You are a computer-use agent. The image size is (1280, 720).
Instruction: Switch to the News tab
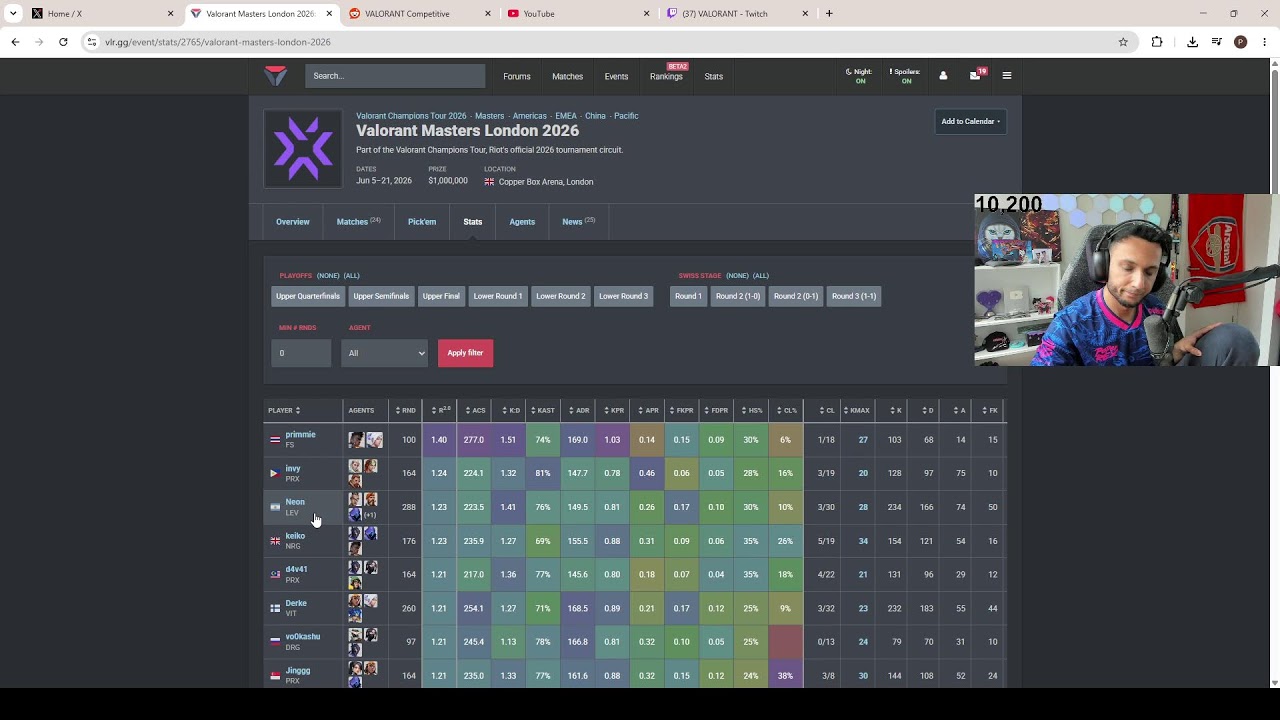[578, 222]
